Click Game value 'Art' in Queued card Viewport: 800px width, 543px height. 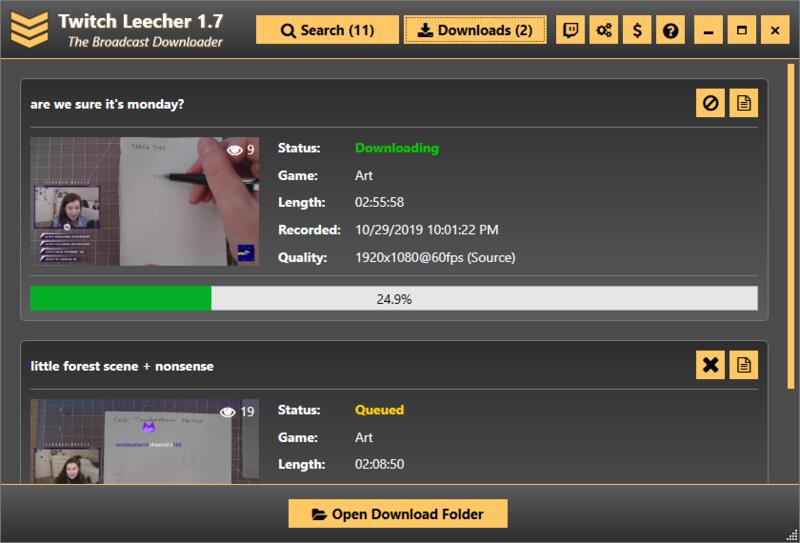[364, 437]
